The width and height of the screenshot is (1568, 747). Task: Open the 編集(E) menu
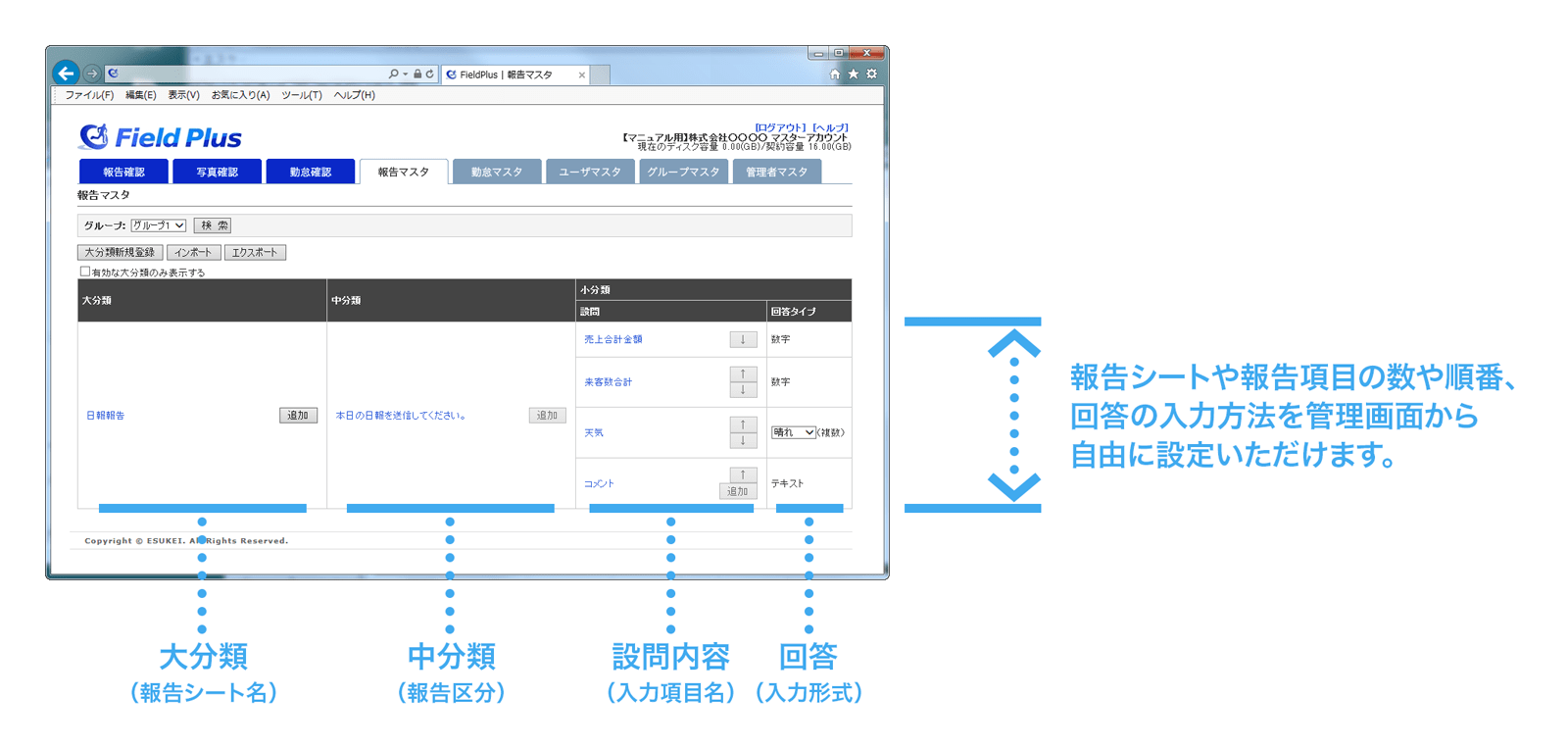(x=141, y=95)
